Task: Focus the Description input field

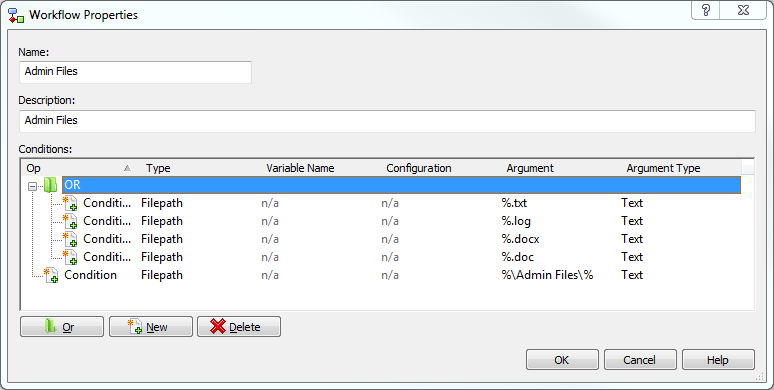Action: point(387,121)
